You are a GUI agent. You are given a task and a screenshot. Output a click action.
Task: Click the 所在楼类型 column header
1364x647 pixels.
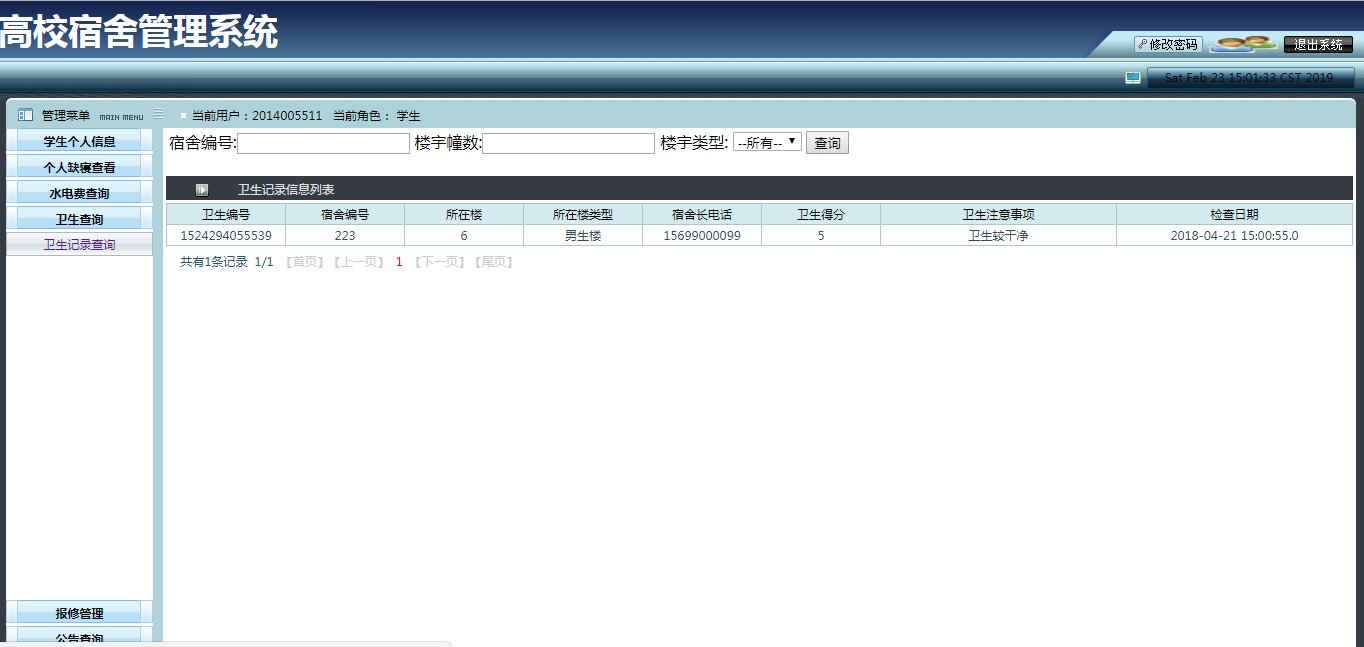pos(583,214)
